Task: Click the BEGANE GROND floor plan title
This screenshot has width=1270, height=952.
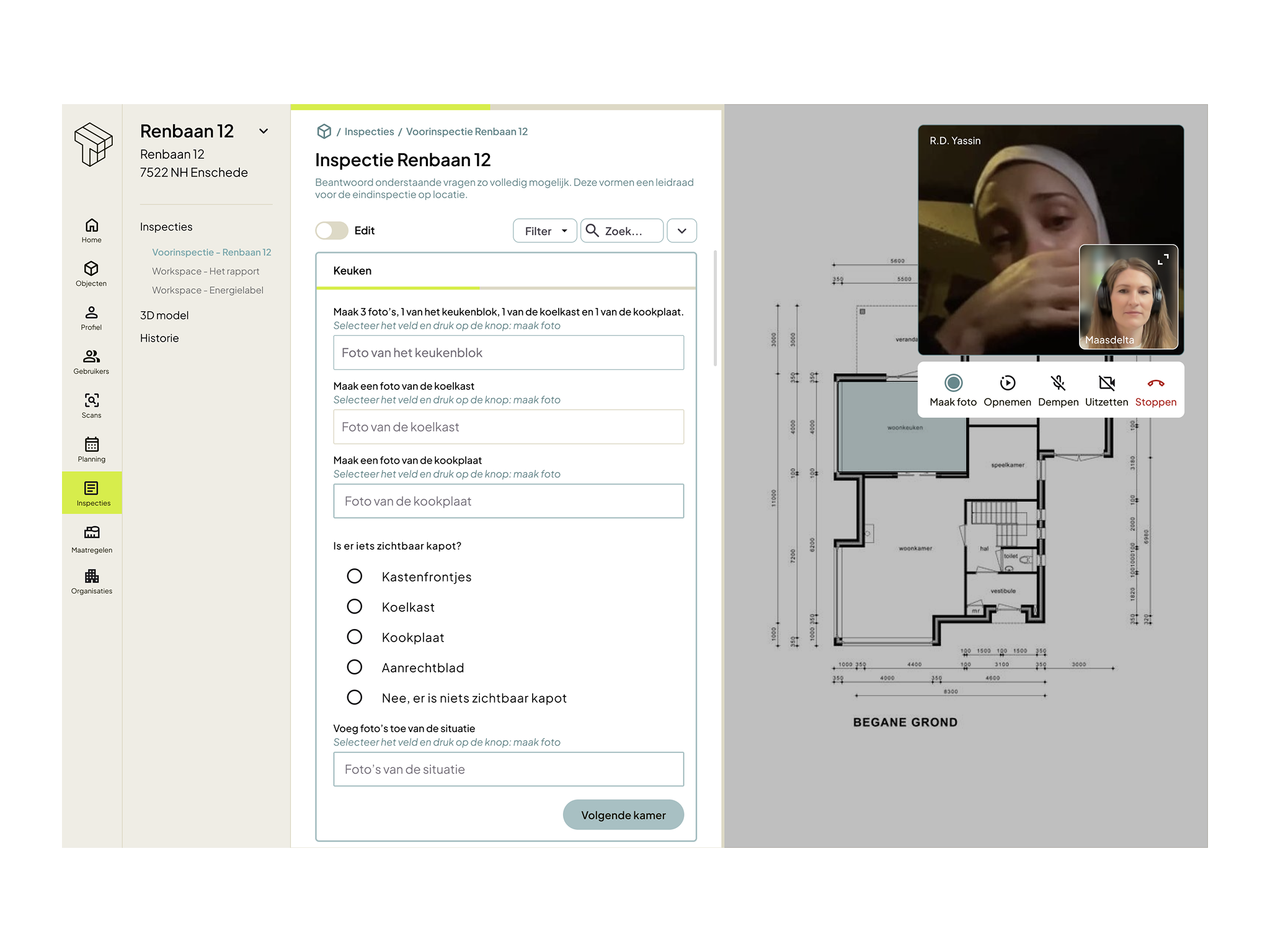Action: tap(905, 722)
